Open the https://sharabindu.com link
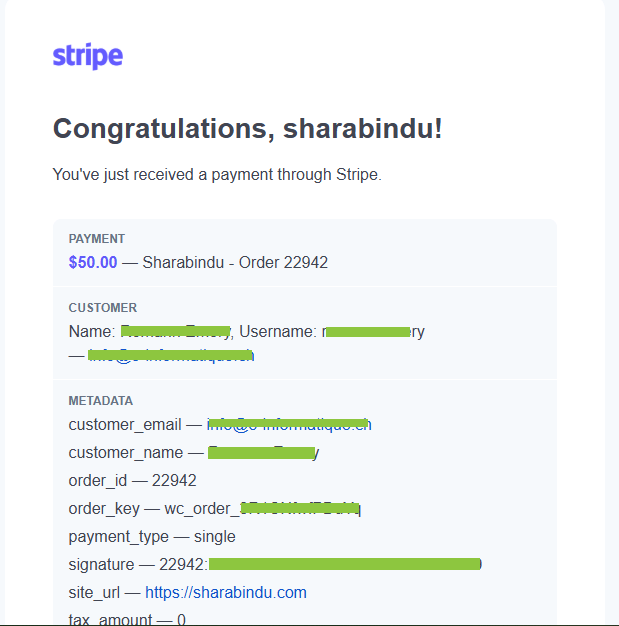Viewport: 619px width, 626px height. point(226,592)
